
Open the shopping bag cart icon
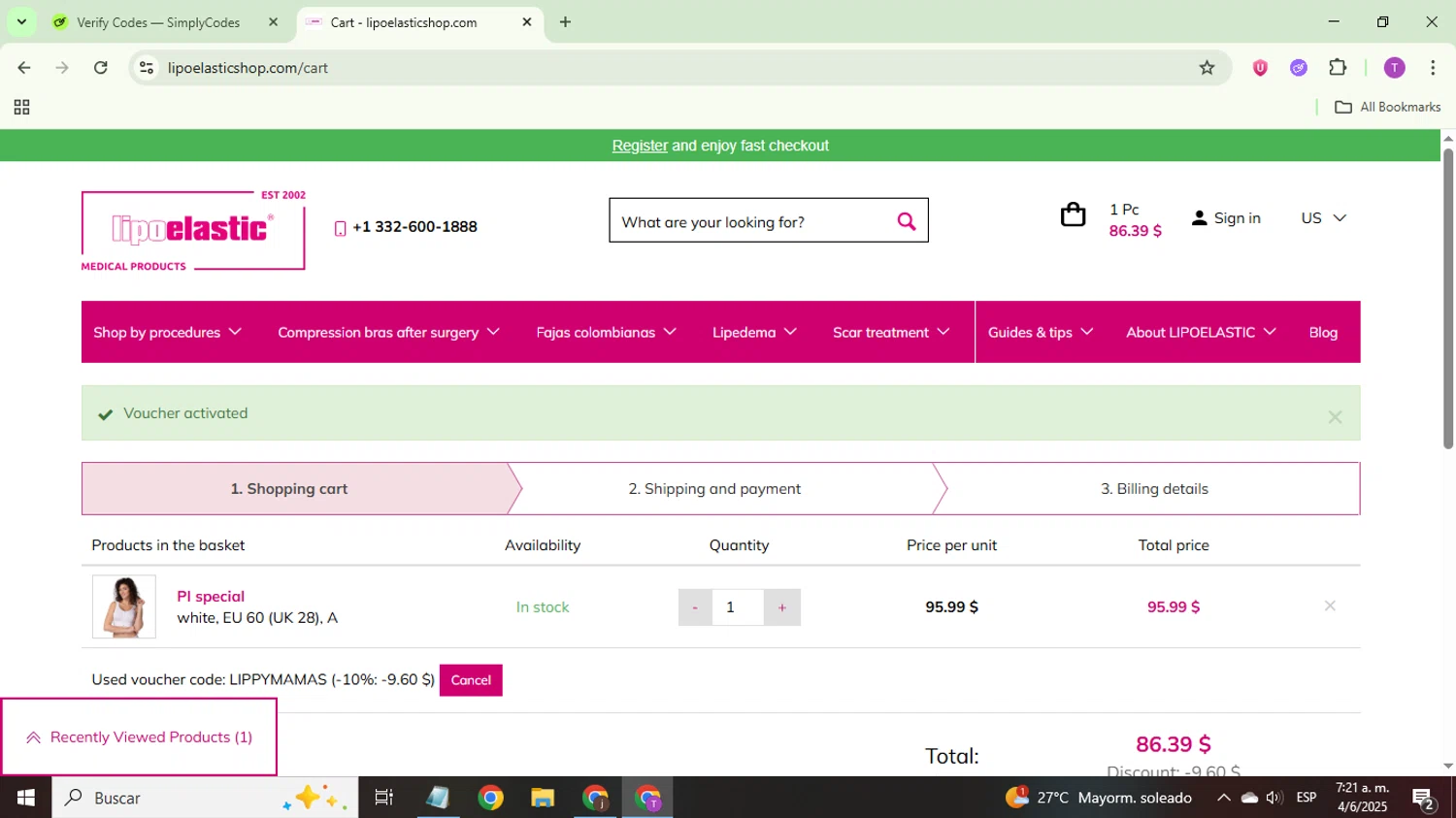(1073, 215)
